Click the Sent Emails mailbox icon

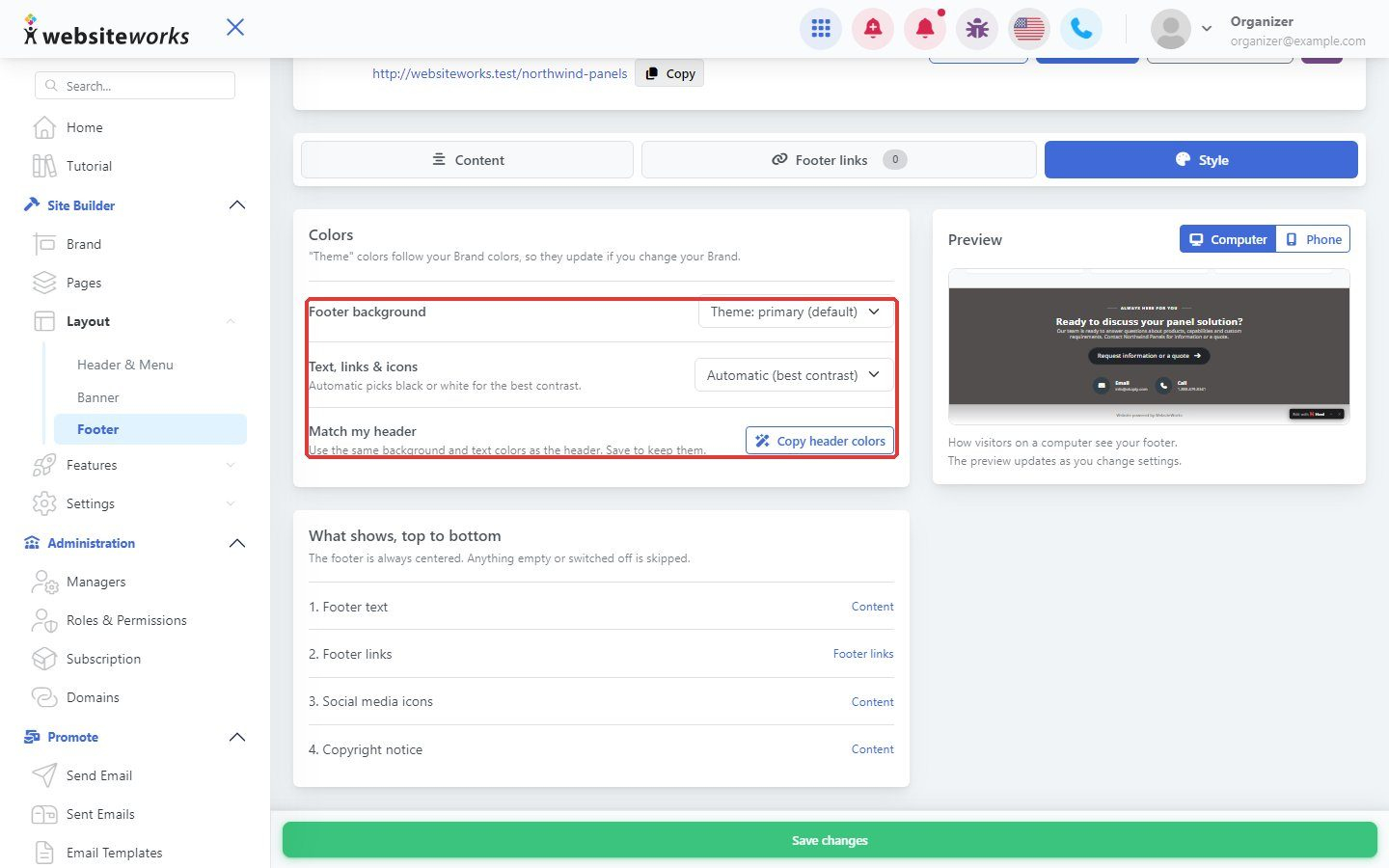pyautogui.click(x=44, y=814)
